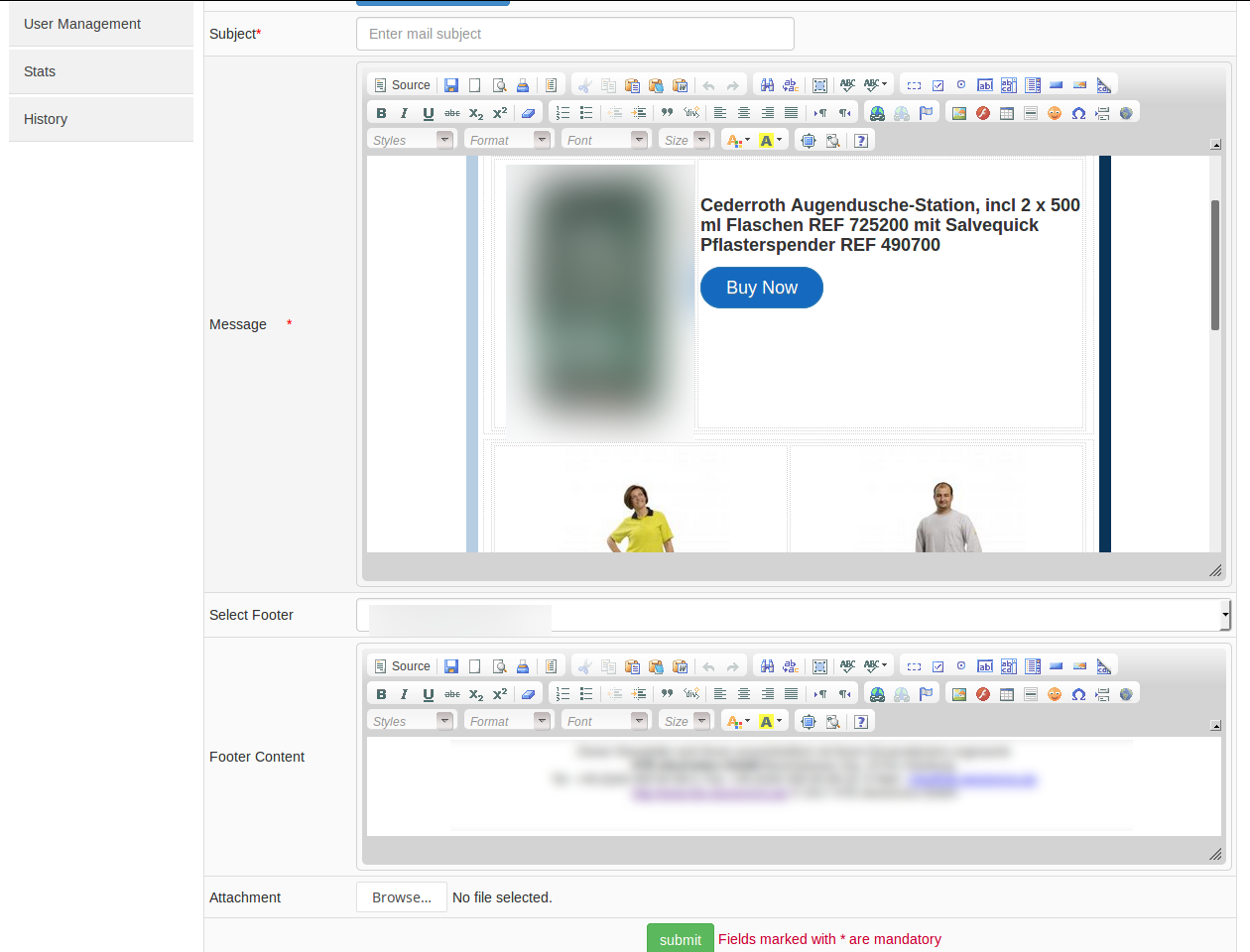This screenshot has height=952, width=1250.
Task: Click Select All icon in Message editor
Action: [x=819, y=85]
